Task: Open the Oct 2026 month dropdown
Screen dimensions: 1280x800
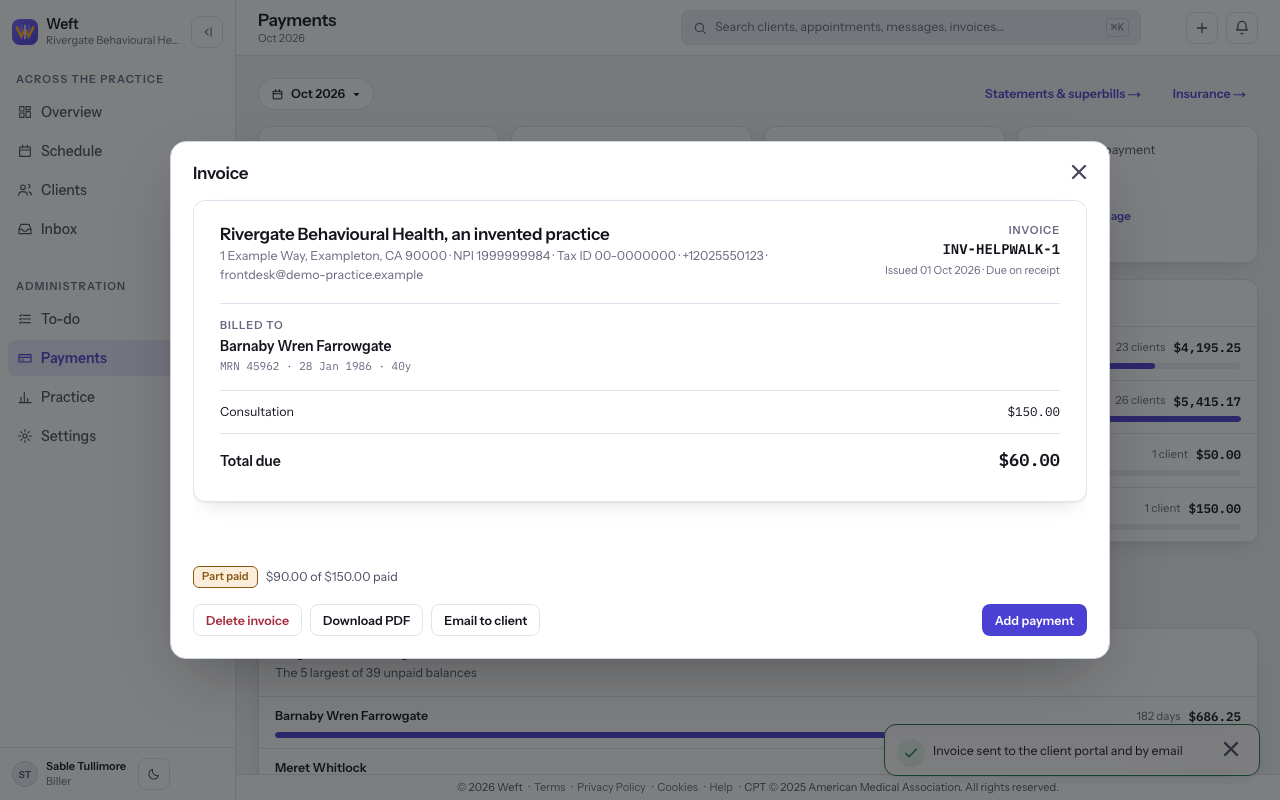Action: point(315,94)
